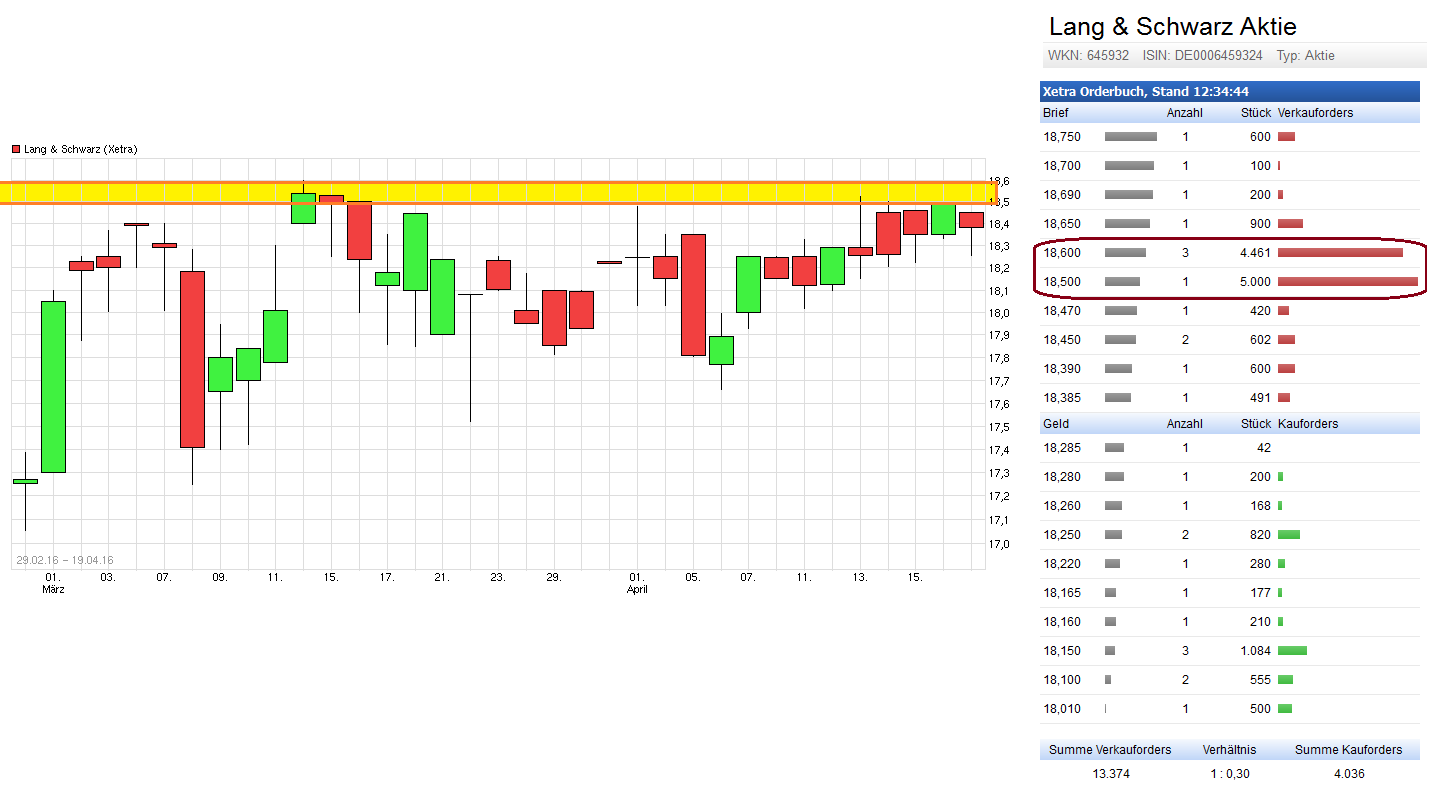1433x790 pixels.
Task: Click the date range text 29.02.16 – 19.04.16
Action: click(x=65, y=560)
